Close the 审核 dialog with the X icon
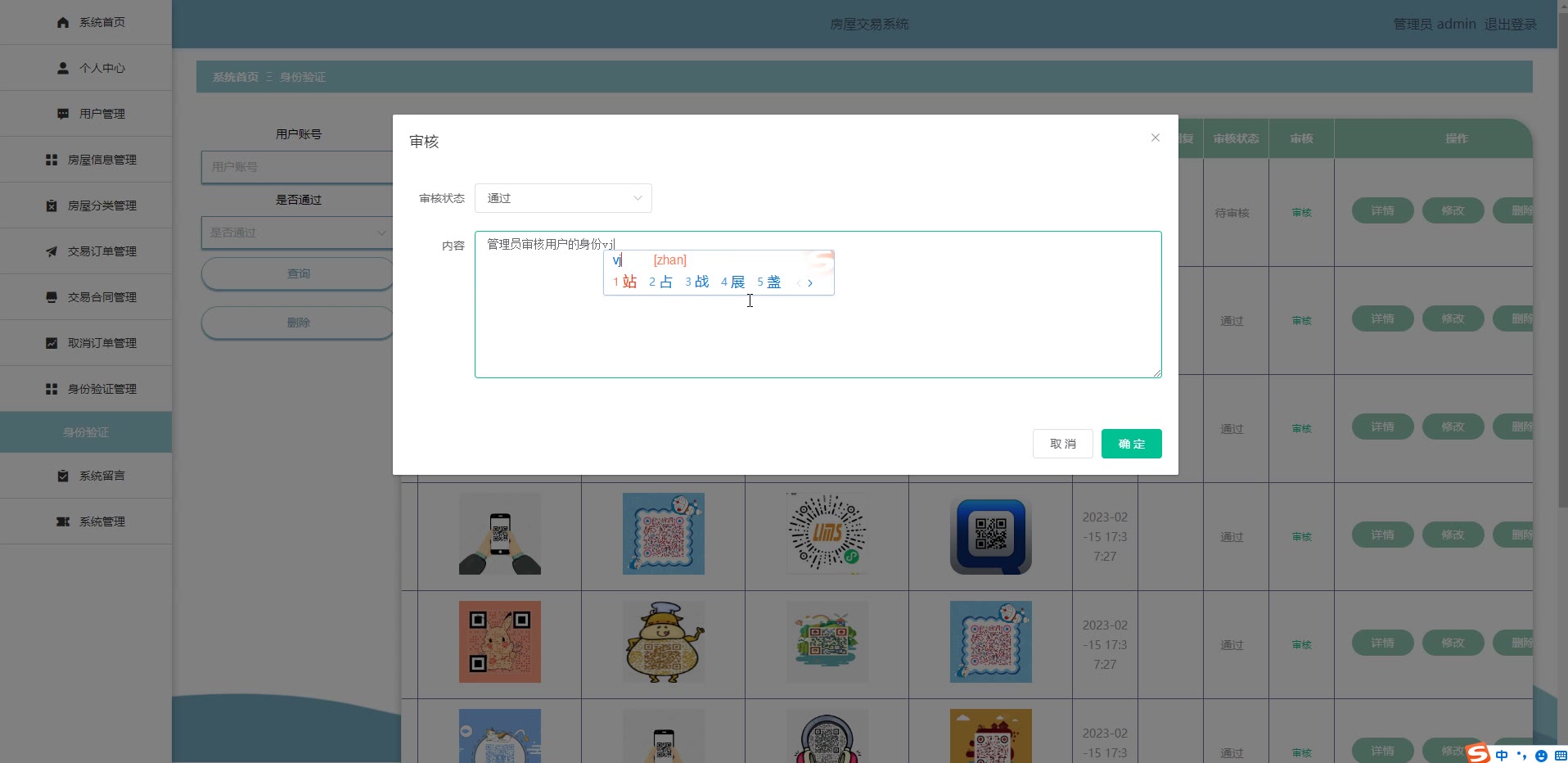1568x763 pixels. 1156,138
